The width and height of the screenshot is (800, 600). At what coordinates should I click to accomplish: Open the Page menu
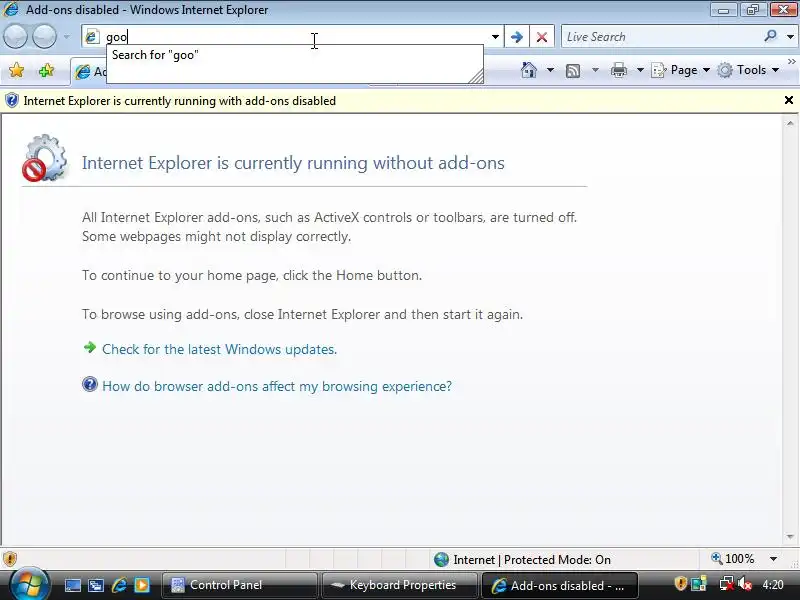coord(681,70)
